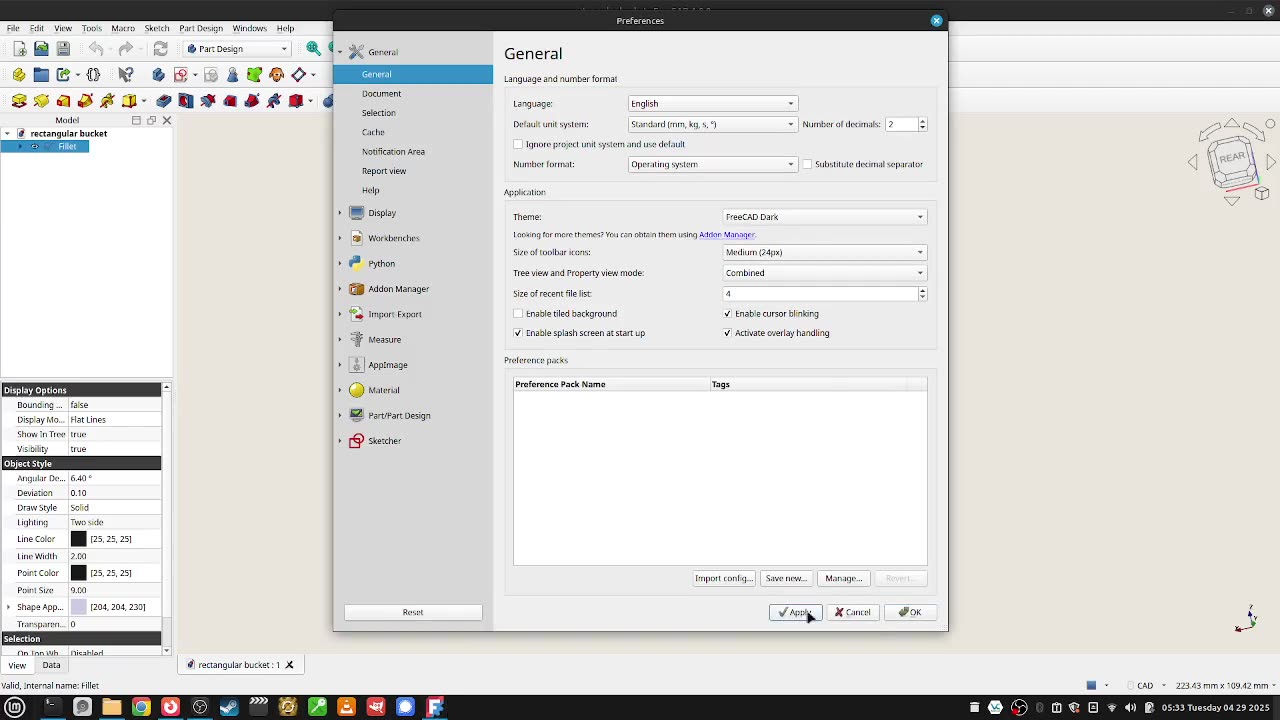Click the Pad tool icon
This screenshot has width=1280, height=720.
[x=19, y=101]
